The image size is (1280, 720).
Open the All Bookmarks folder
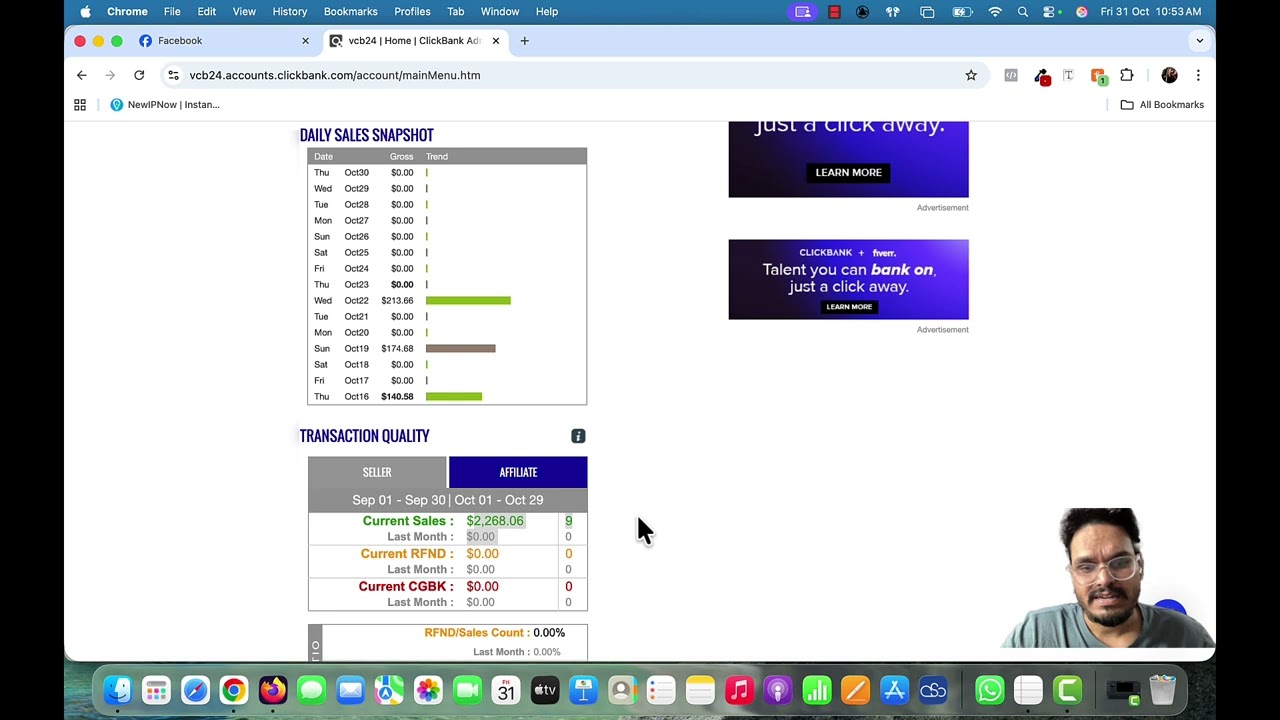[x=1162, y=104]
